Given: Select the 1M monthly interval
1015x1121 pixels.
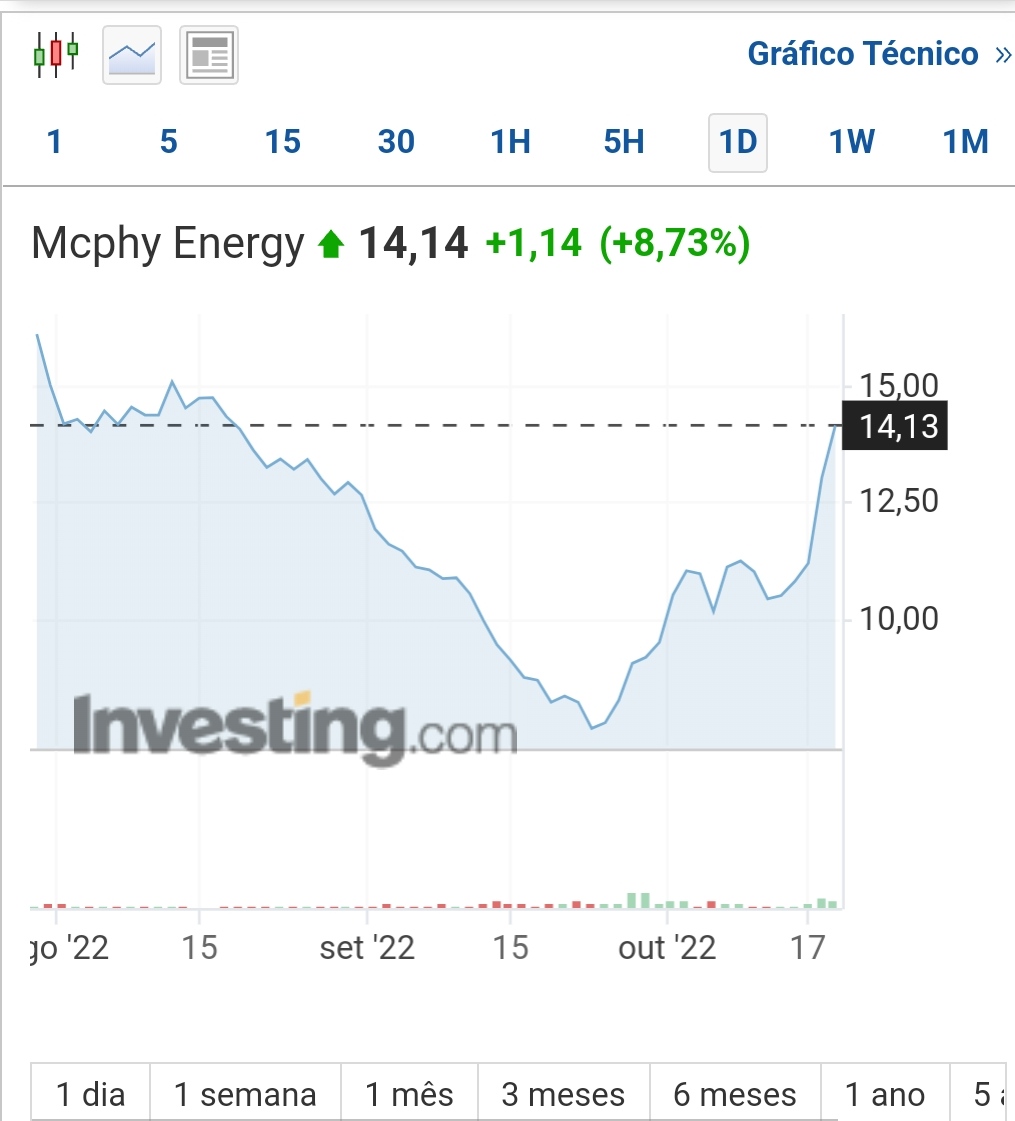Looking at the screenshot, I should point(965,142).
